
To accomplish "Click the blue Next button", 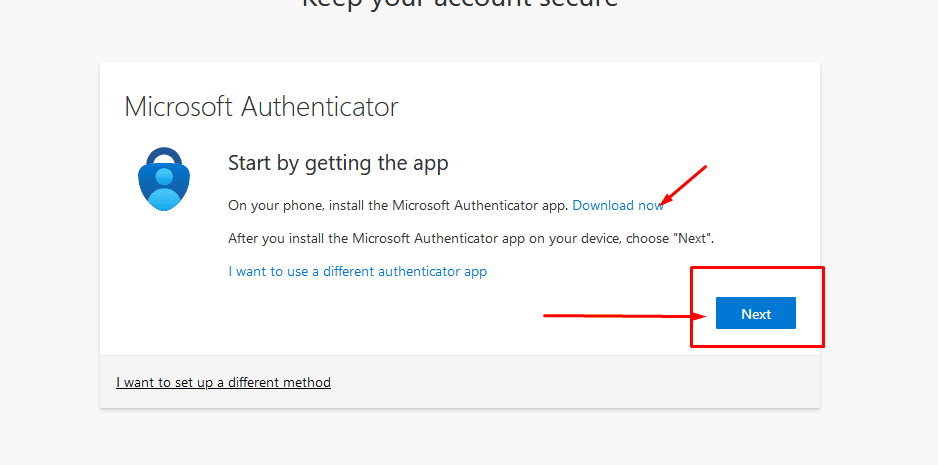I will 756,313.
